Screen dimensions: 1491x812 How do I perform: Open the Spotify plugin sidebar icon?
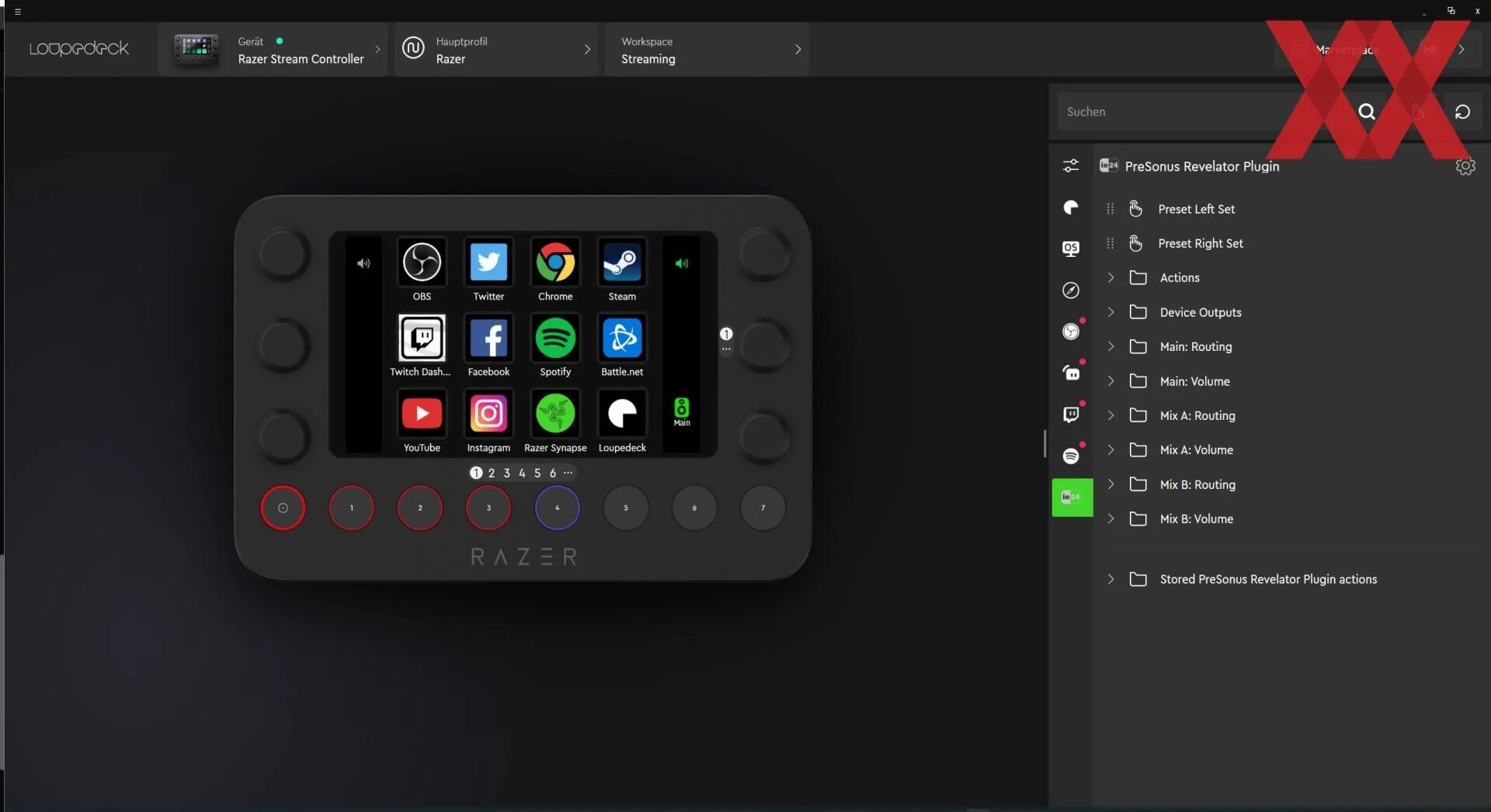[1071, 456]
